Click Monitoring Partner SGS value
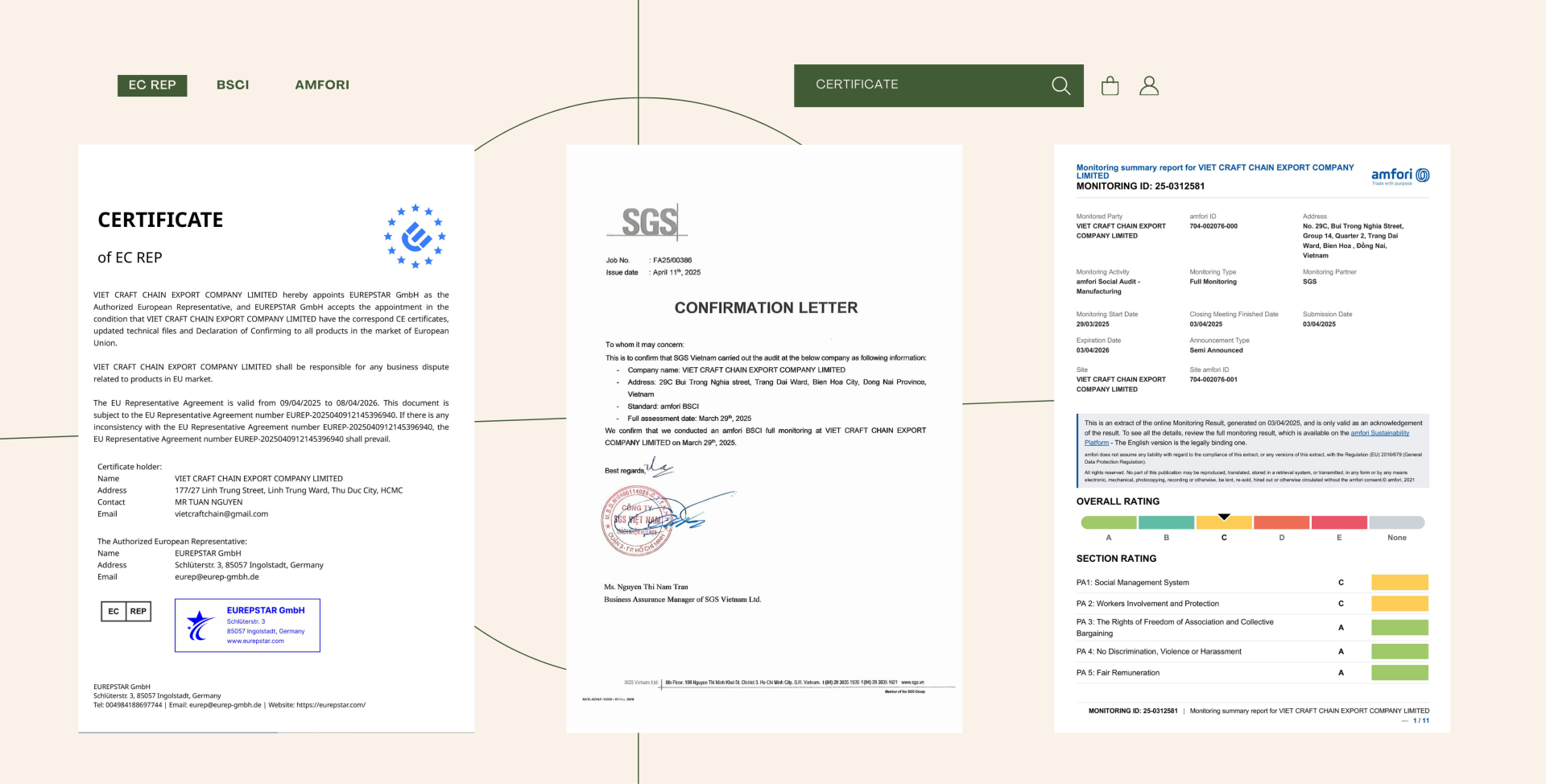 click(x=1309, y=283)
